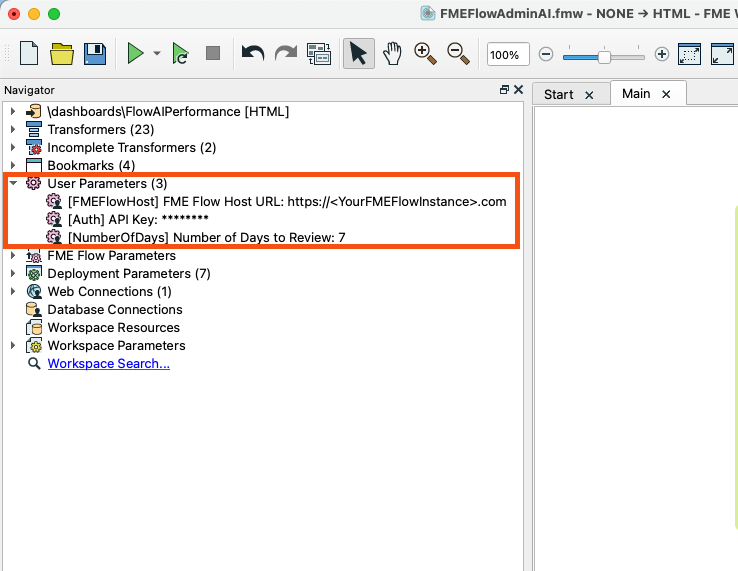The image size is (738, 571).
Task: Expand the Web Connections (1) node
Action: [x=13, y=291]
